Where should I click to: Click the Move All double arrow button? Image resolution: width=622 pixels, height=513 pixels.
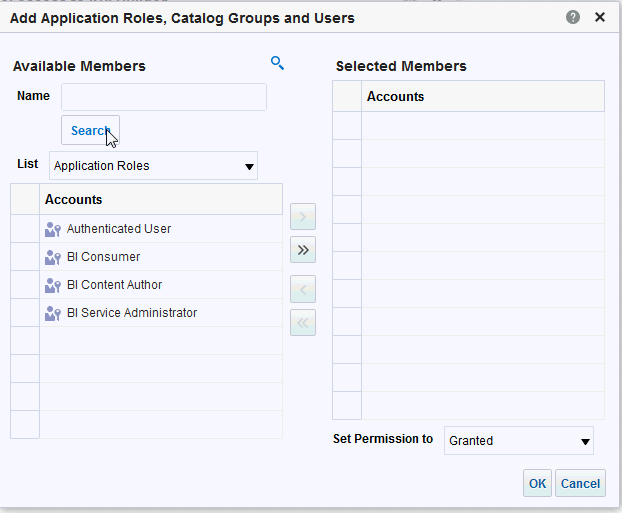303,250
